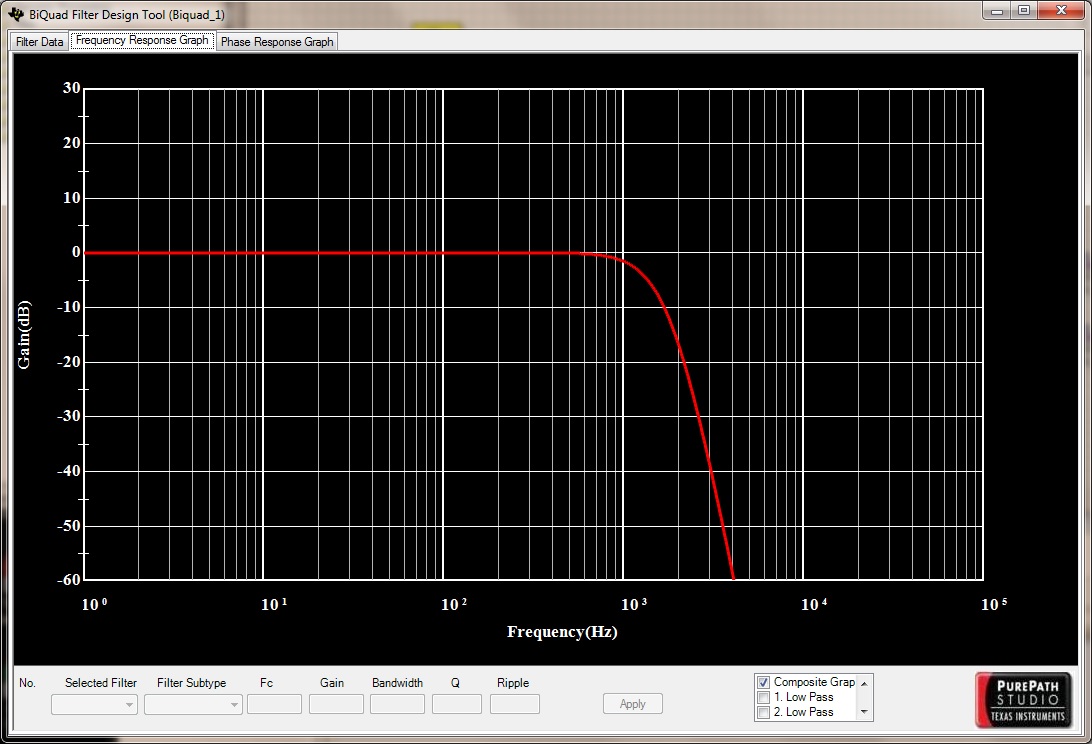
Task: Open the Frequency Response Graph tab
Action: (142, 40)
